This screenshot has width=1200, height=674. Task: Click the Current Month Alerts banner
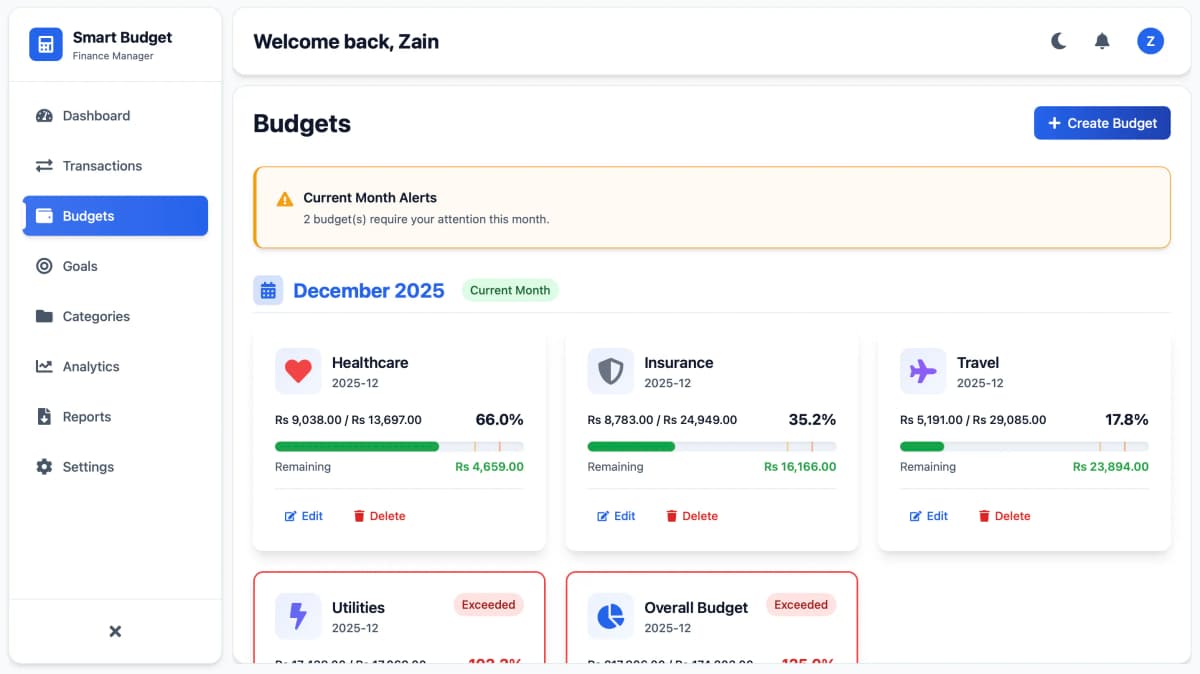pos(711,207)
